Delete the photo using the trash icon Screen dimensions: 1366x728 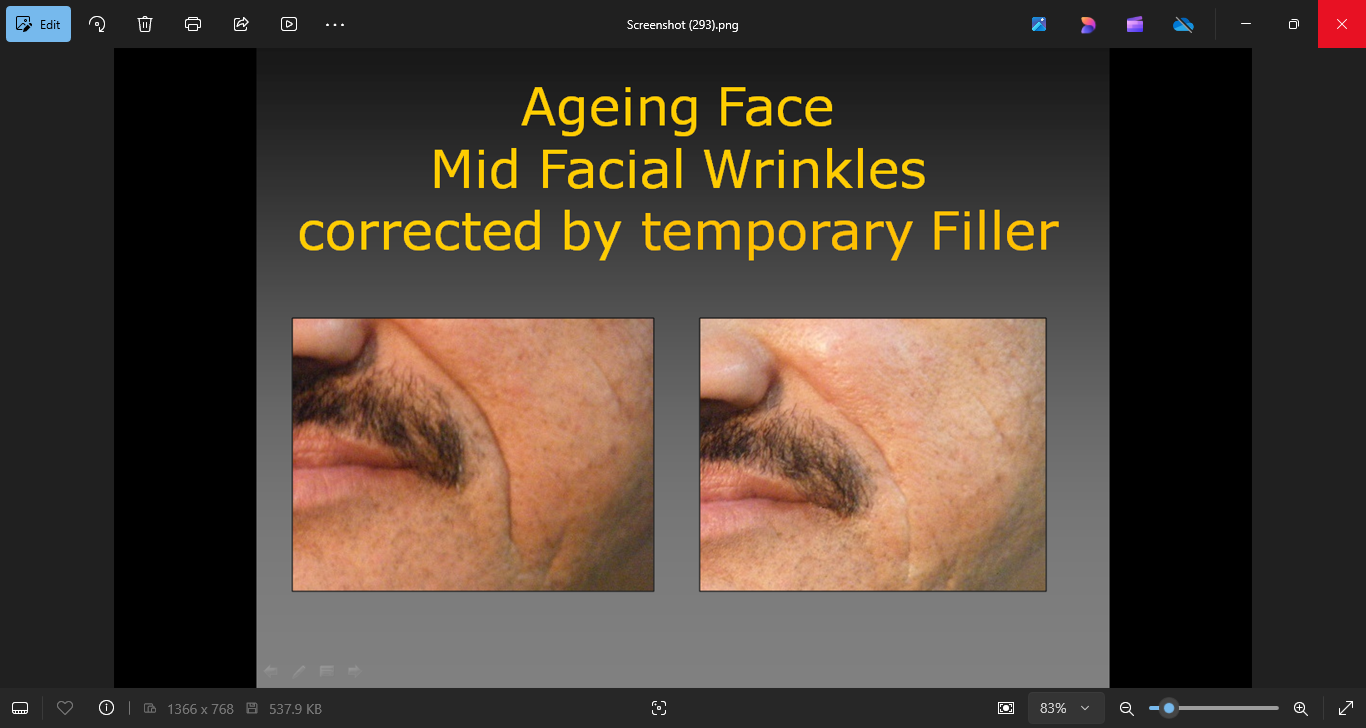145,24
